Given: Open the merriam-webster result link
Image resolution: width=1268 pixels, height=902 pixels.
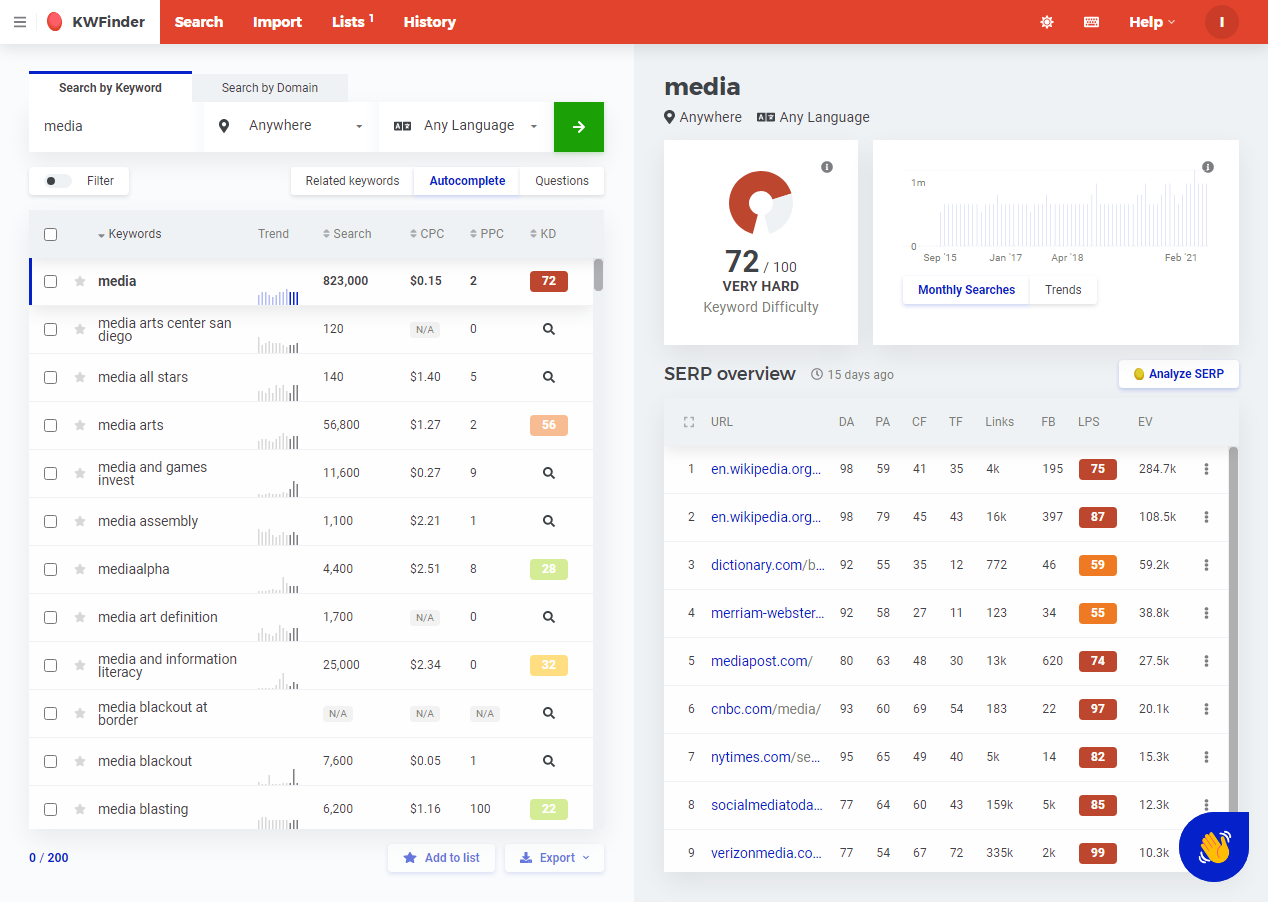Looking at the screenshot, I should click(768, 613).
